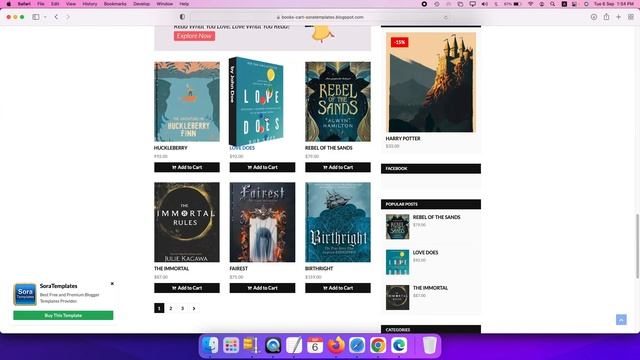
Task: Click the scroll-to-top arrow button
Action: [621, 320]
